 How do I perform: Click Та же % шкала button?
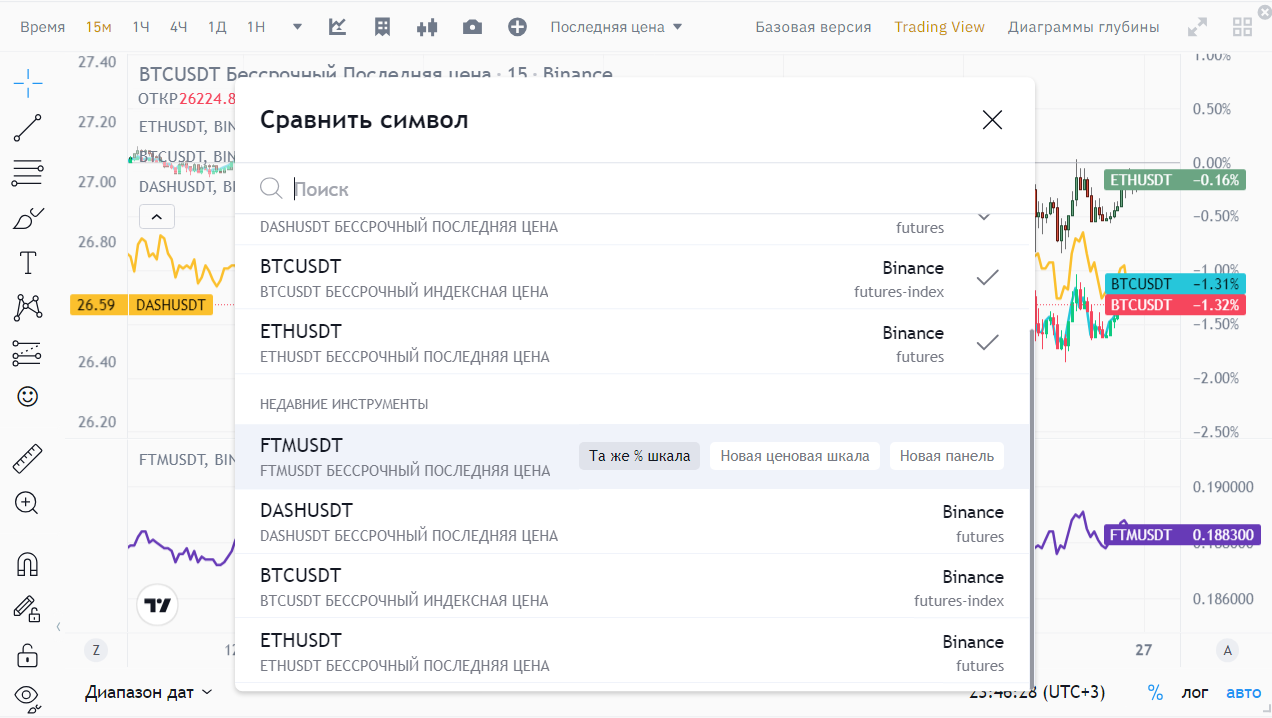click(x=639, y=456)
